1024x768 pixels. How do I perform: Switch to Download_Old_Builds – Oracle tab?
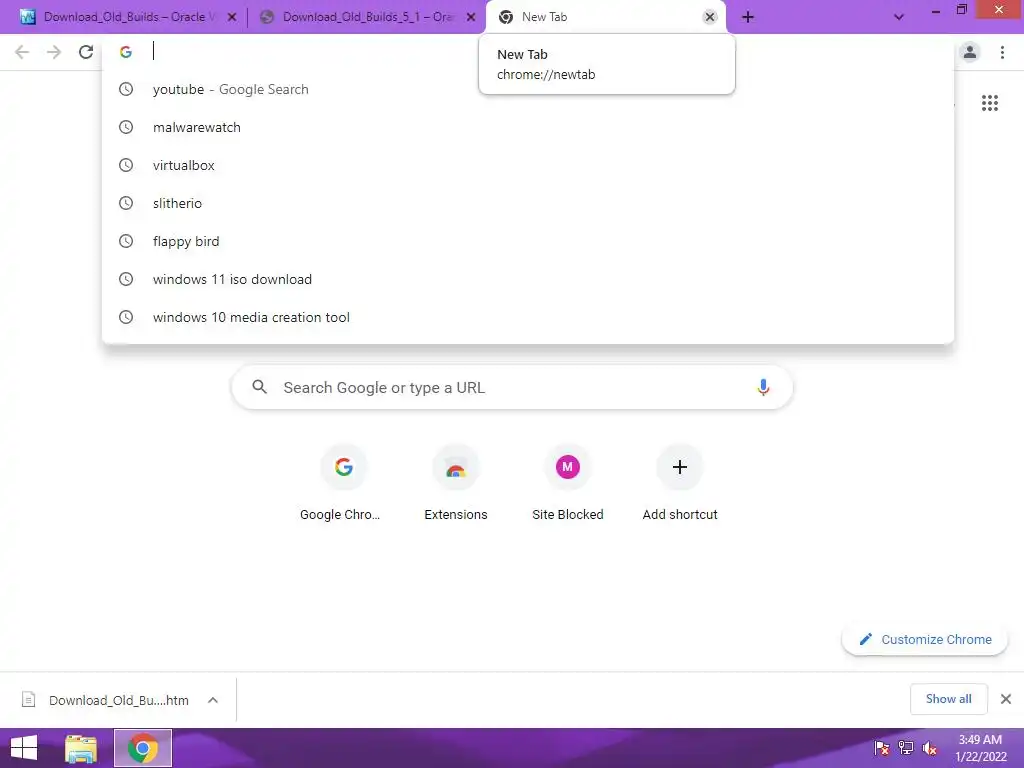click(x=129, y=17)
